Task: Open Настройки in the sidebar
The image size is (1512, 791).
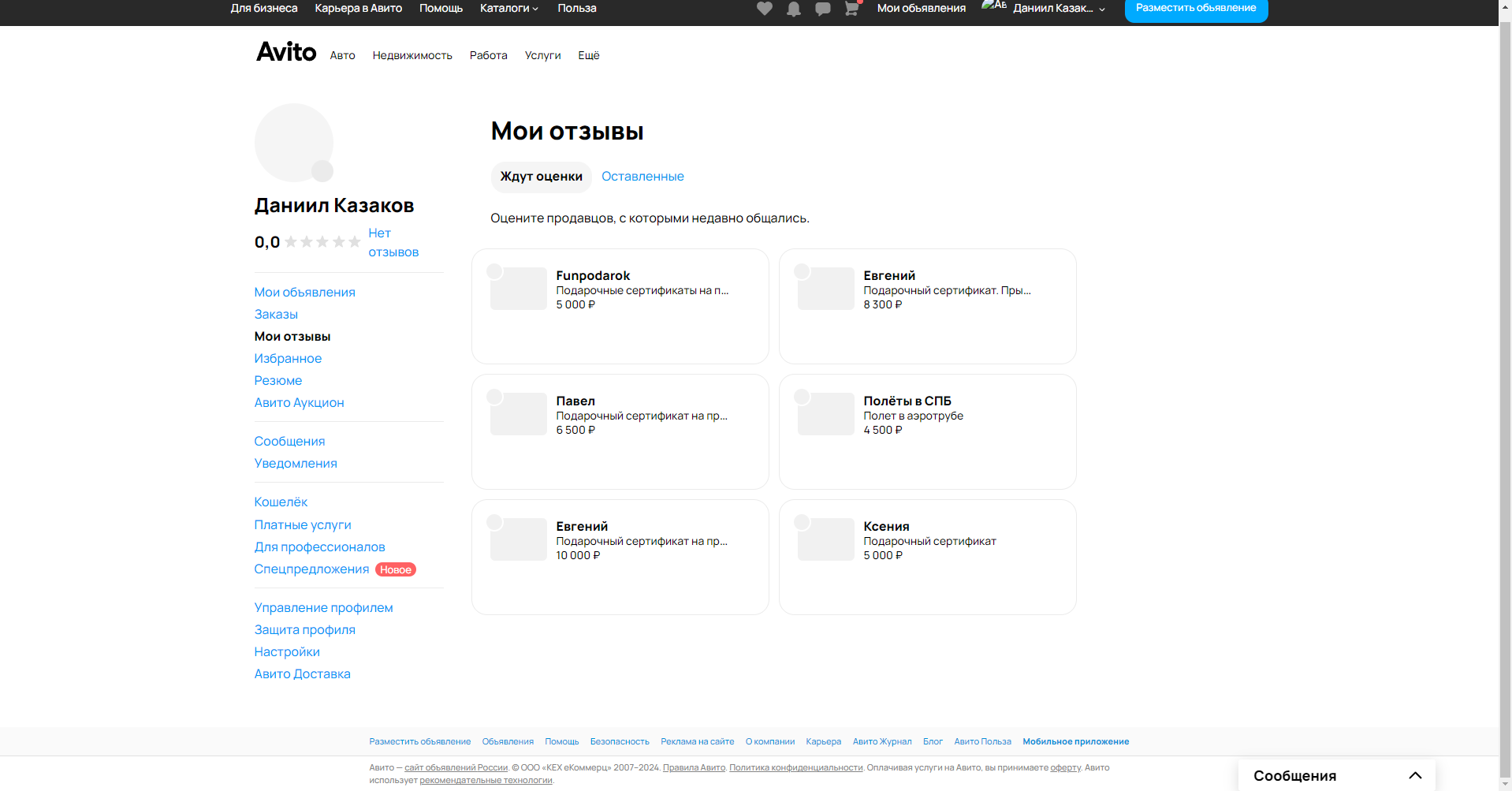Action: click(x=287, y=652)
